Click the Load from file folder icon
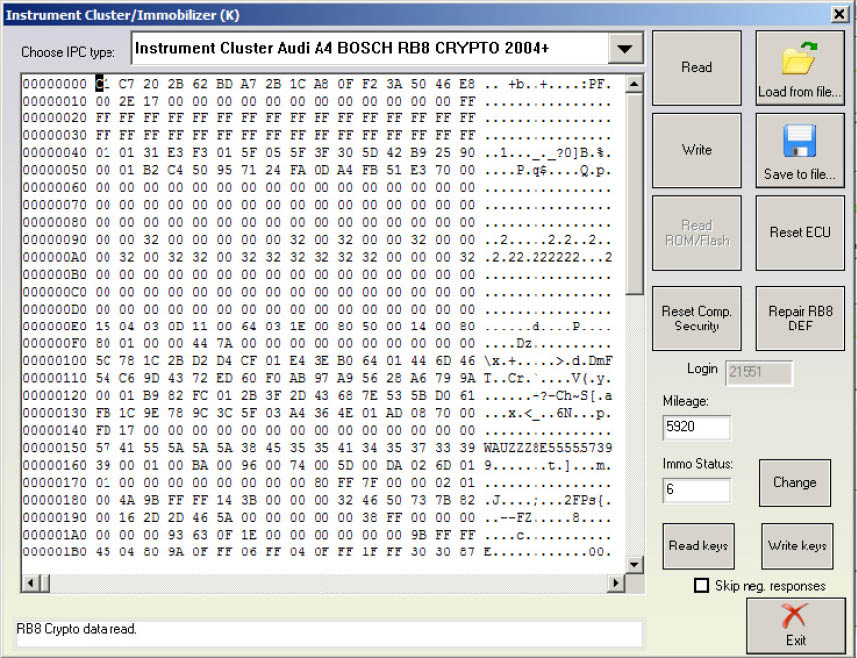The height and width of the screenshot is (658, 857). click(799, 58)
